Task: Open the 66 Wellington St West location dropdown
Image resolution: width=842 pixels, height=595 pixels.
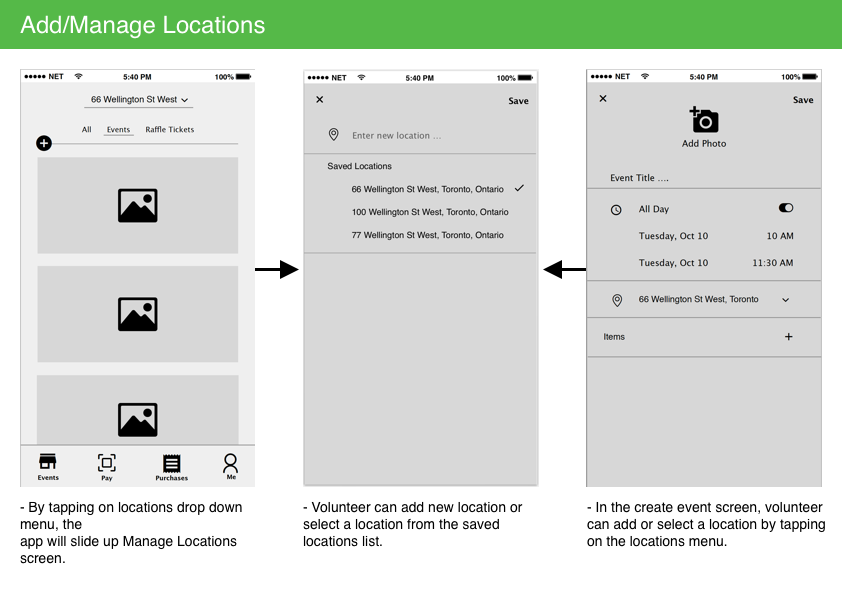Action: [137, 100]
